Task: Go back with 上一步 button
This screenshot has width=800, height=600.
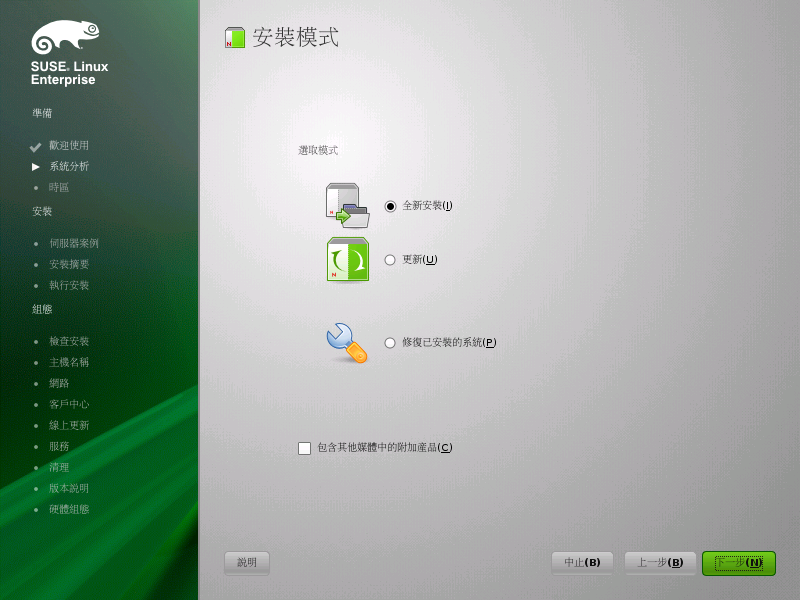Action: click(660, 563)
